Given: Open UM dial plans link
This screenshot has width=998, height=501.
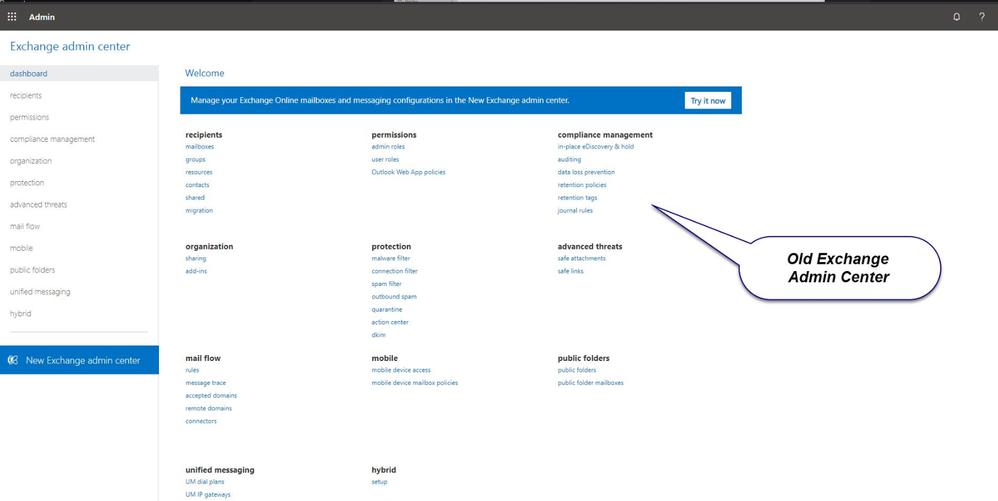Looking at the screenshot, I should coord(205,482).
